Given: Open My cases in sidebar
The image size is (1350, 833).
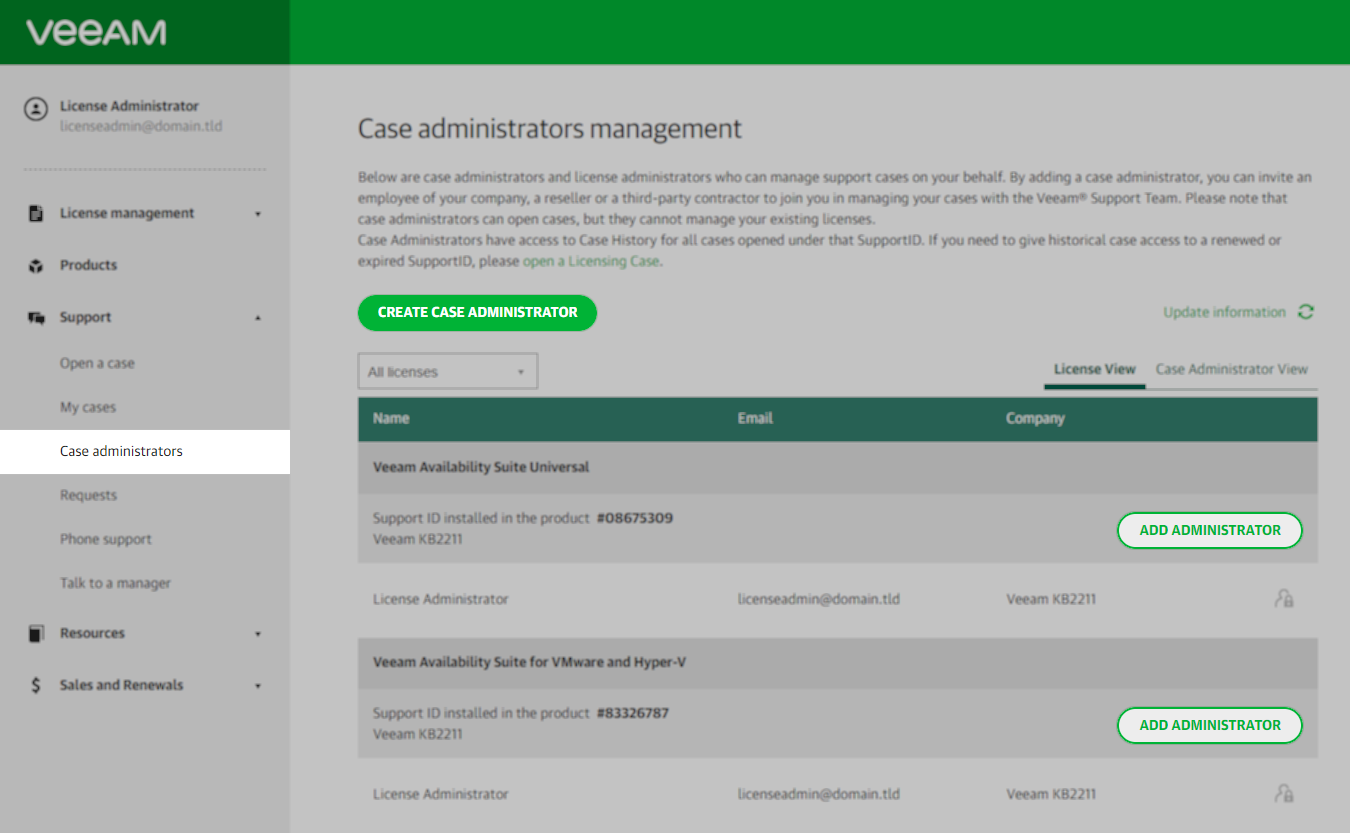Looking at the screenshot, I should [x=88, y=407].
